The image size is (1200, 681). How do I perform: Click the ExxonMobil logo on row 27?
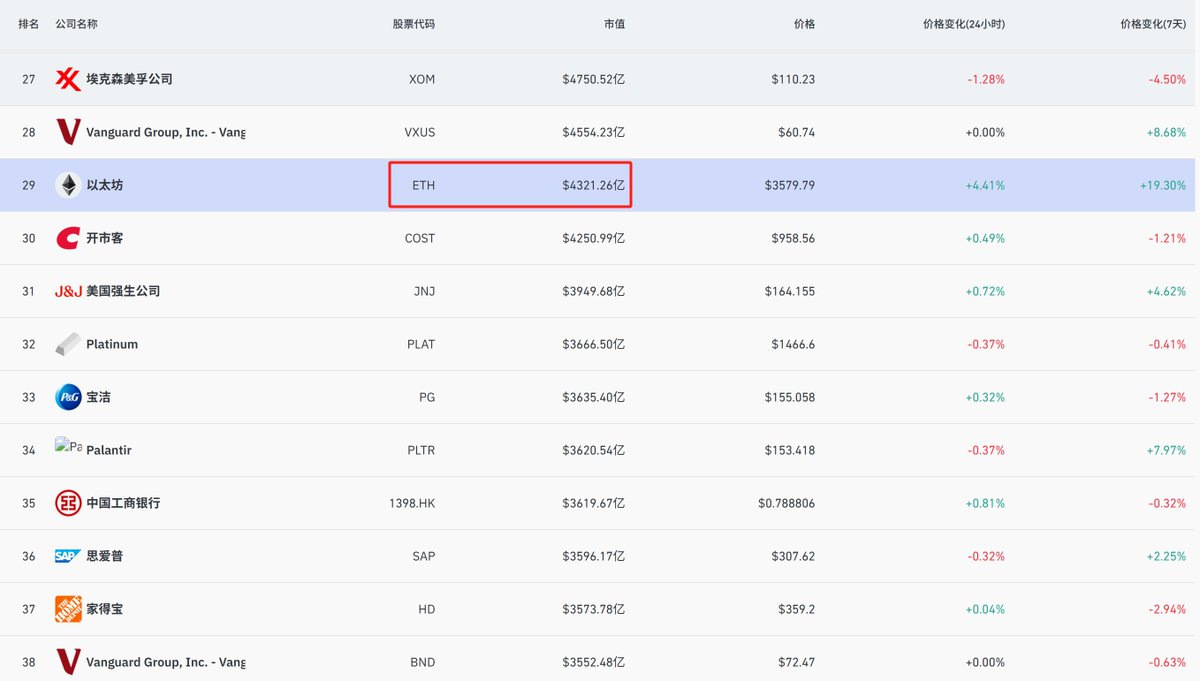[66, 78]
